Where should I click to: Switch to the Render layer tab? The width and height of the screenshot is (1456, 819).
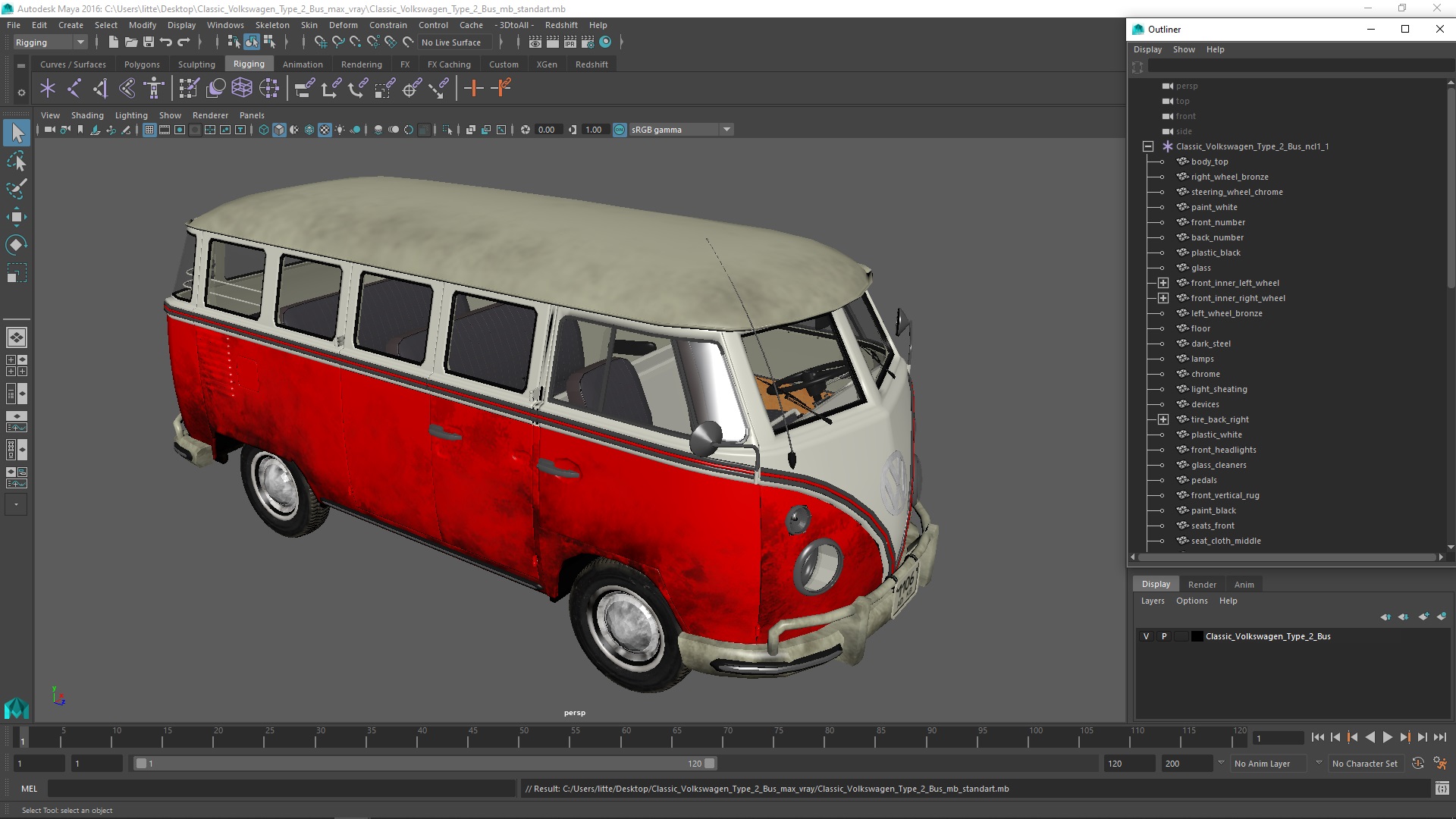[1202, 585]
